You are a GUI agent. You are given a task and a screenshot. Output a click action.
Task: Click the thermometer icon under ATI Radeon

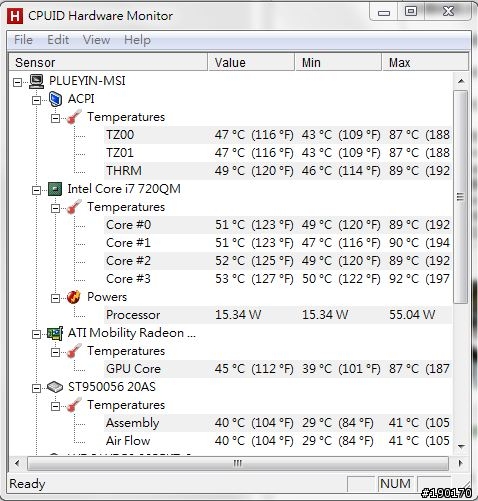[74, 351]
